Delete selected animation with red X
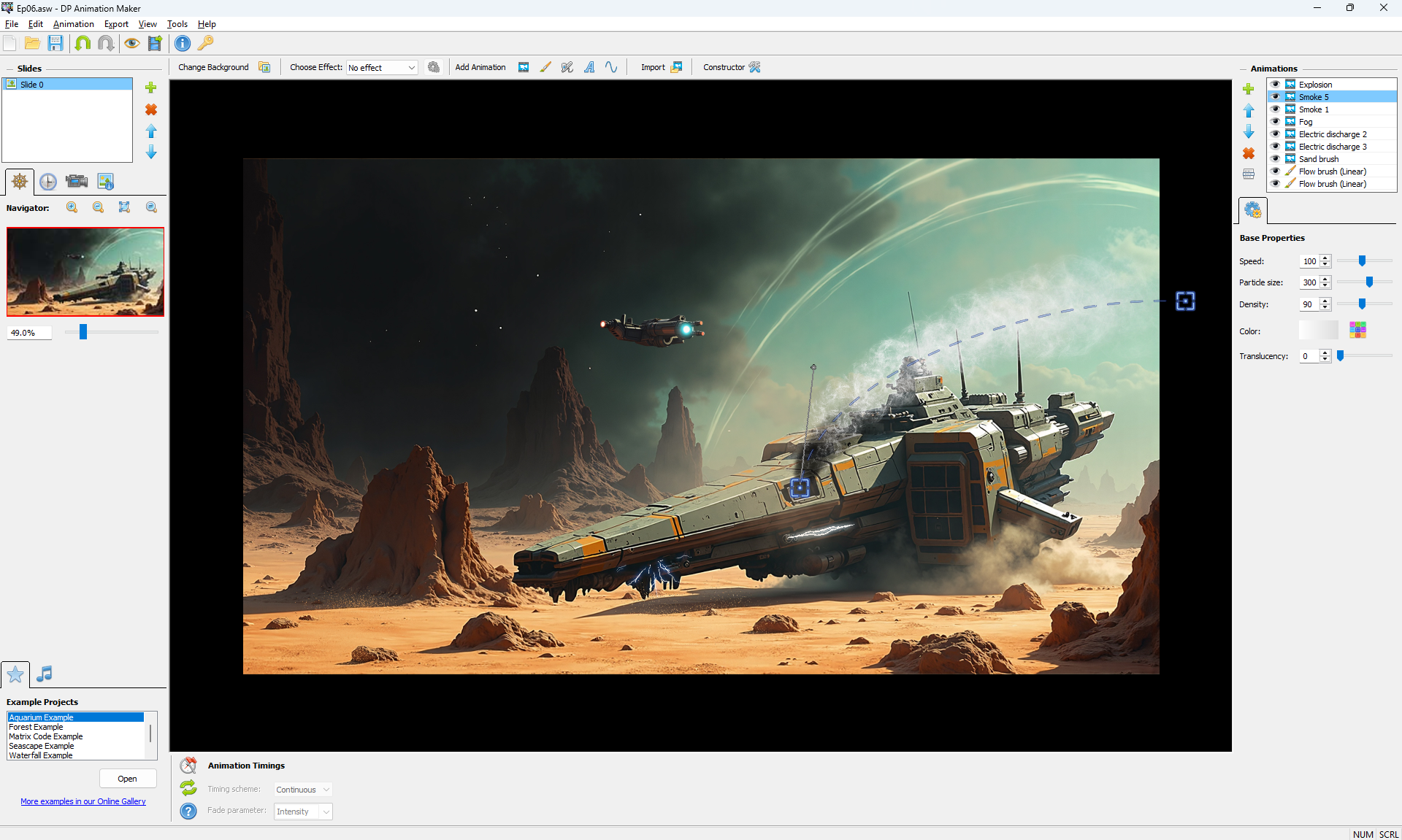The height and width of the screenshot is (840, 1402). 1249,153
